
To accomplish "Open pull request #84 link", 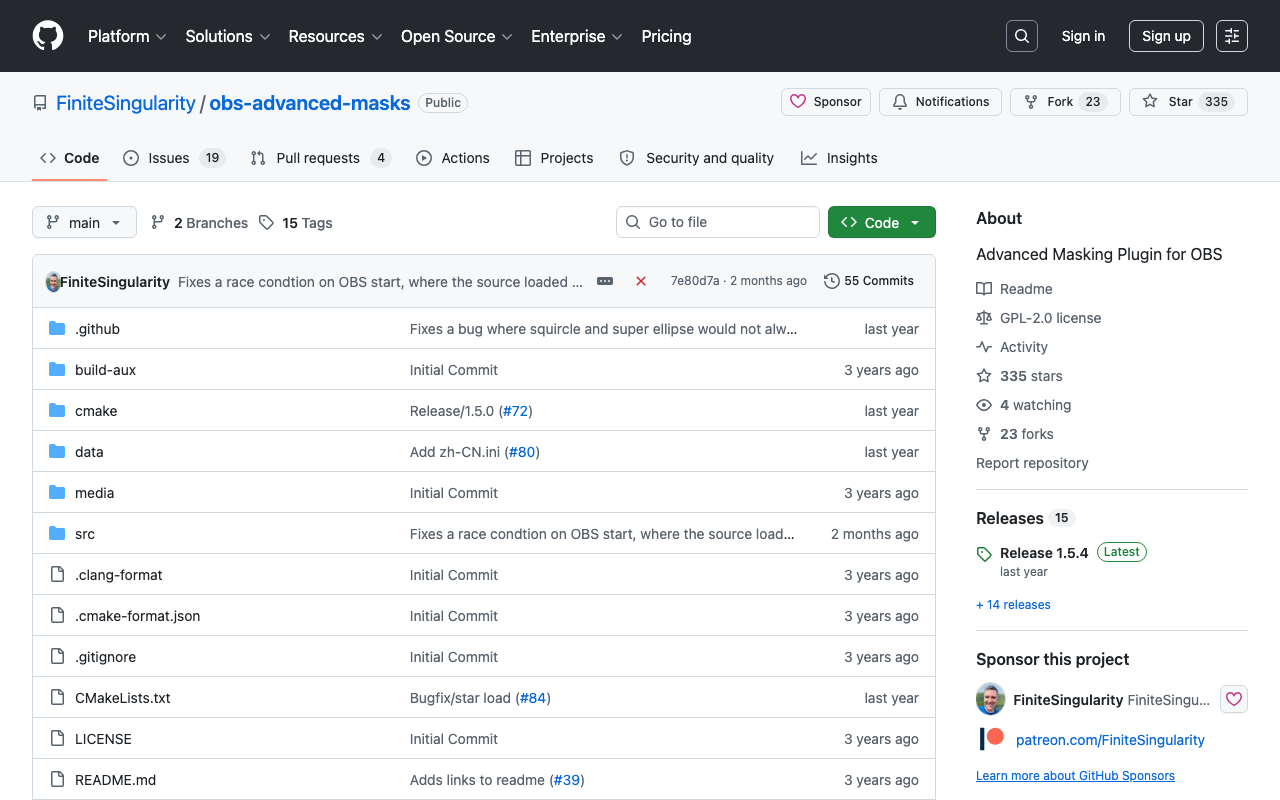I will tap(533, 698).
